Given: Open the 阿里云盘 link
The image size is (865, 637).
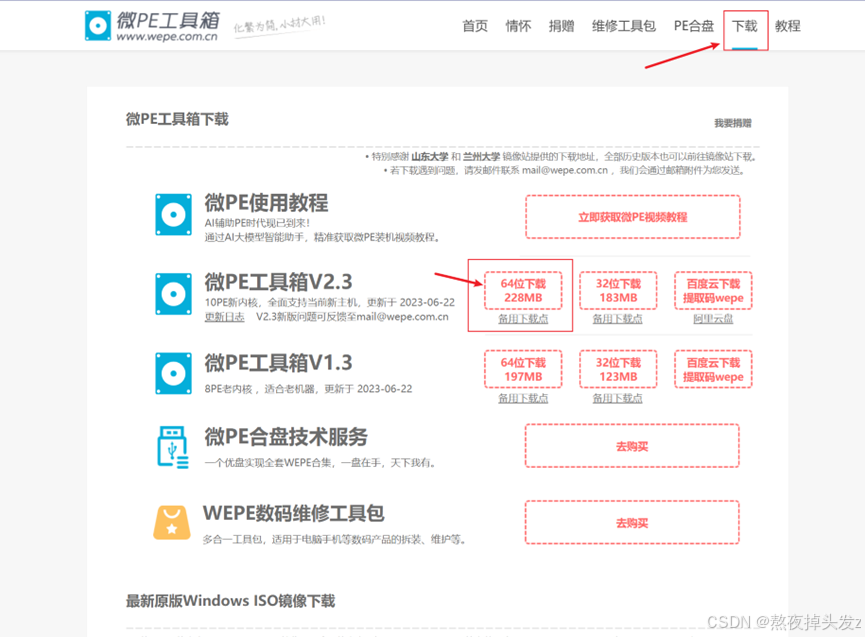Looking at the screenshot, I should (x=713, y=319).
